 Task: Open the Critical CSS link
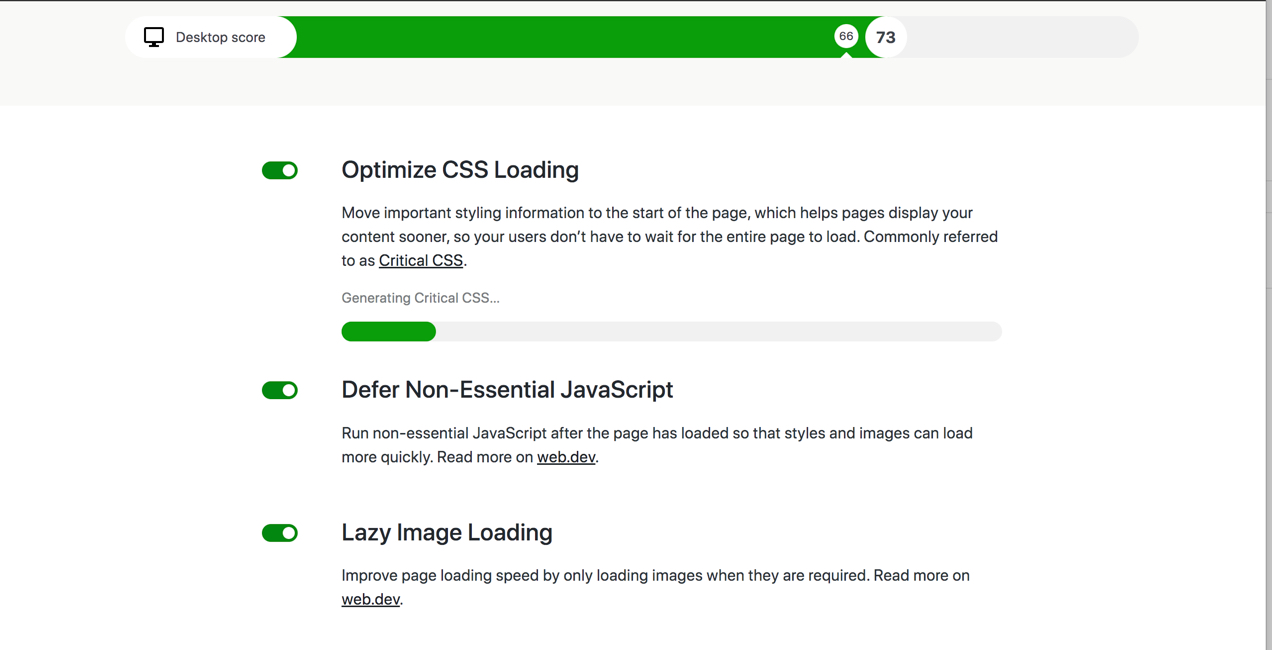pyautogui.click(x=421, y=260)
